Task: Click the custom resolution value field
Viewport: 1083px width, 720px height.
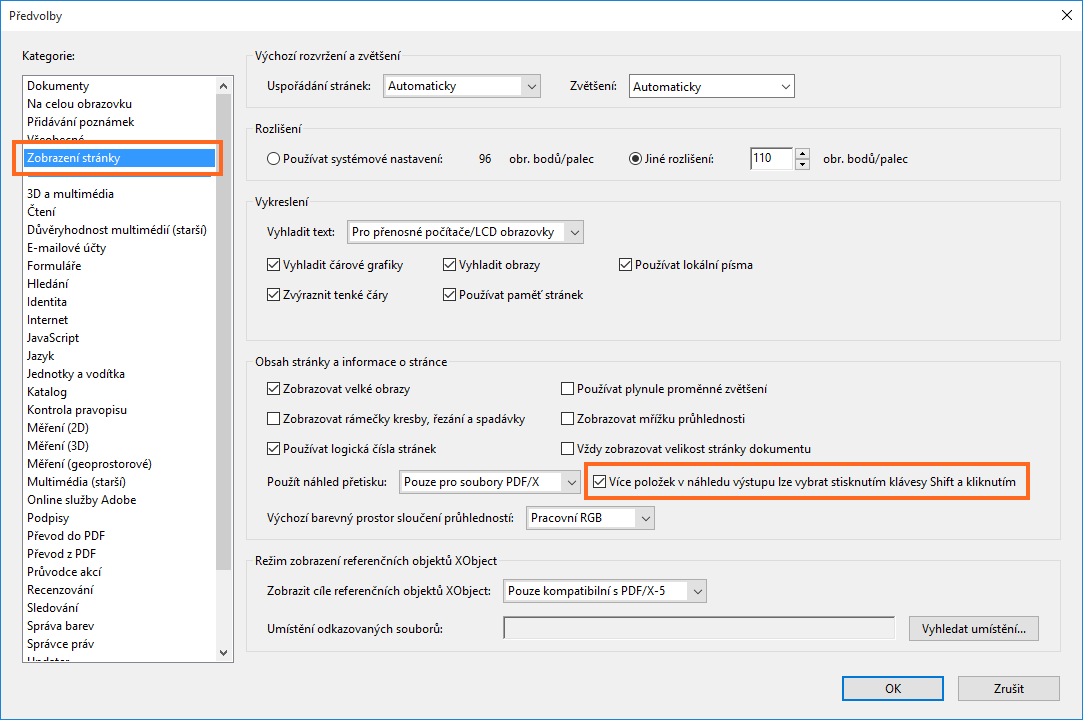Action: [771, 158]
